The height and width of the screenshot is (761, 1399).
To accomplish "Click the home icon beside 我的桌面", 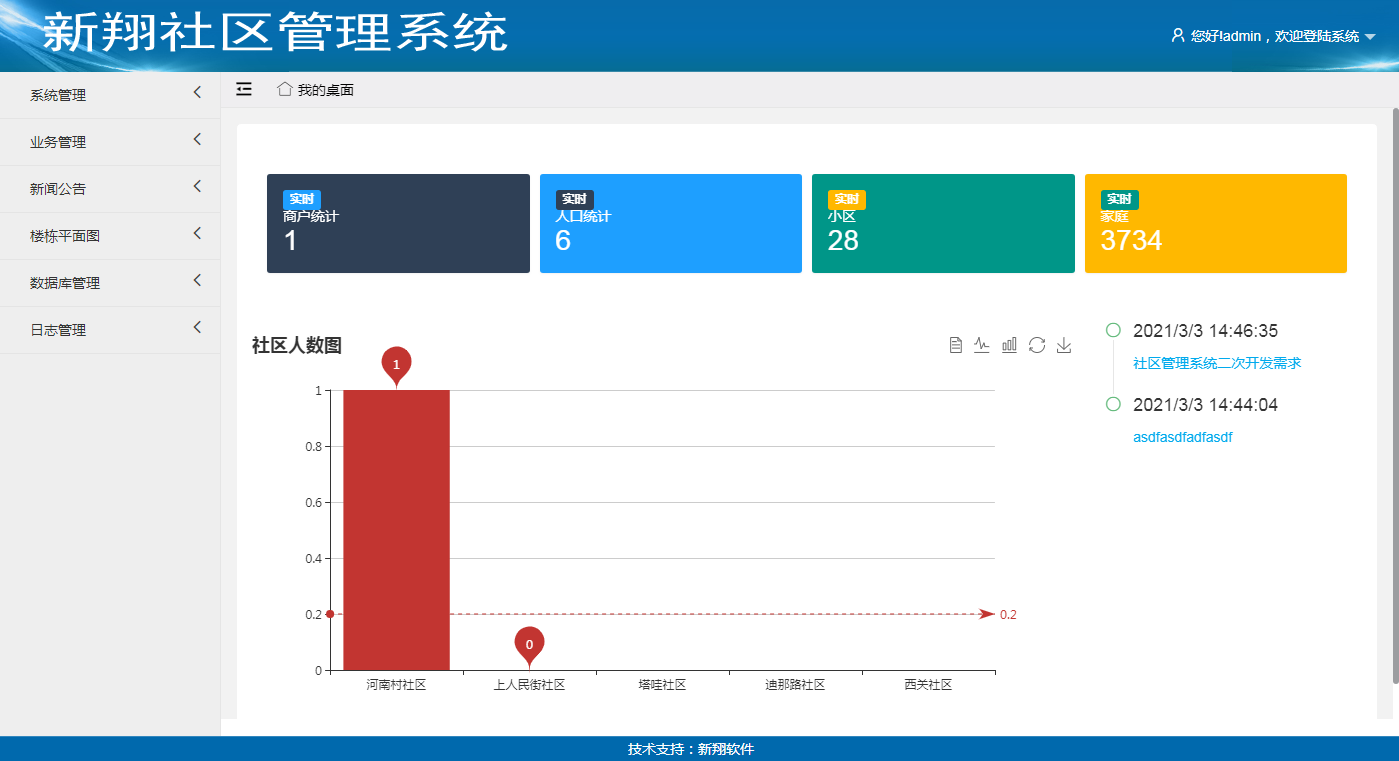I will click(x=285, y=89).
